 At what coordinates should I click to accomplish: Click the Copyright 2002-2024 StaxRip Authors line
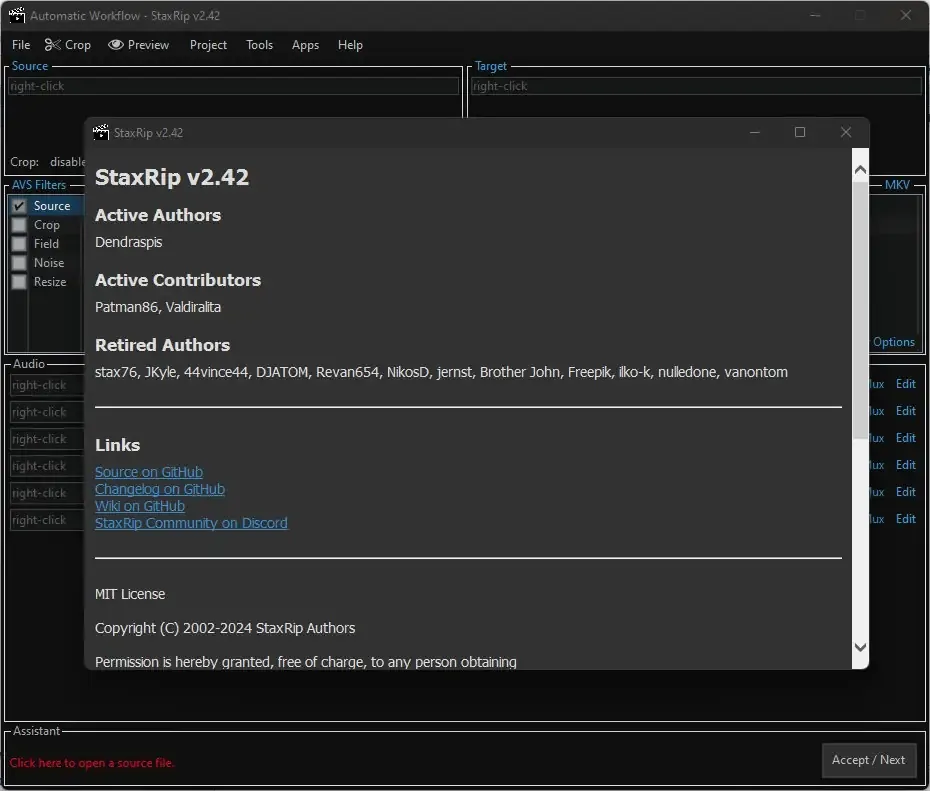tap(225, 629)
